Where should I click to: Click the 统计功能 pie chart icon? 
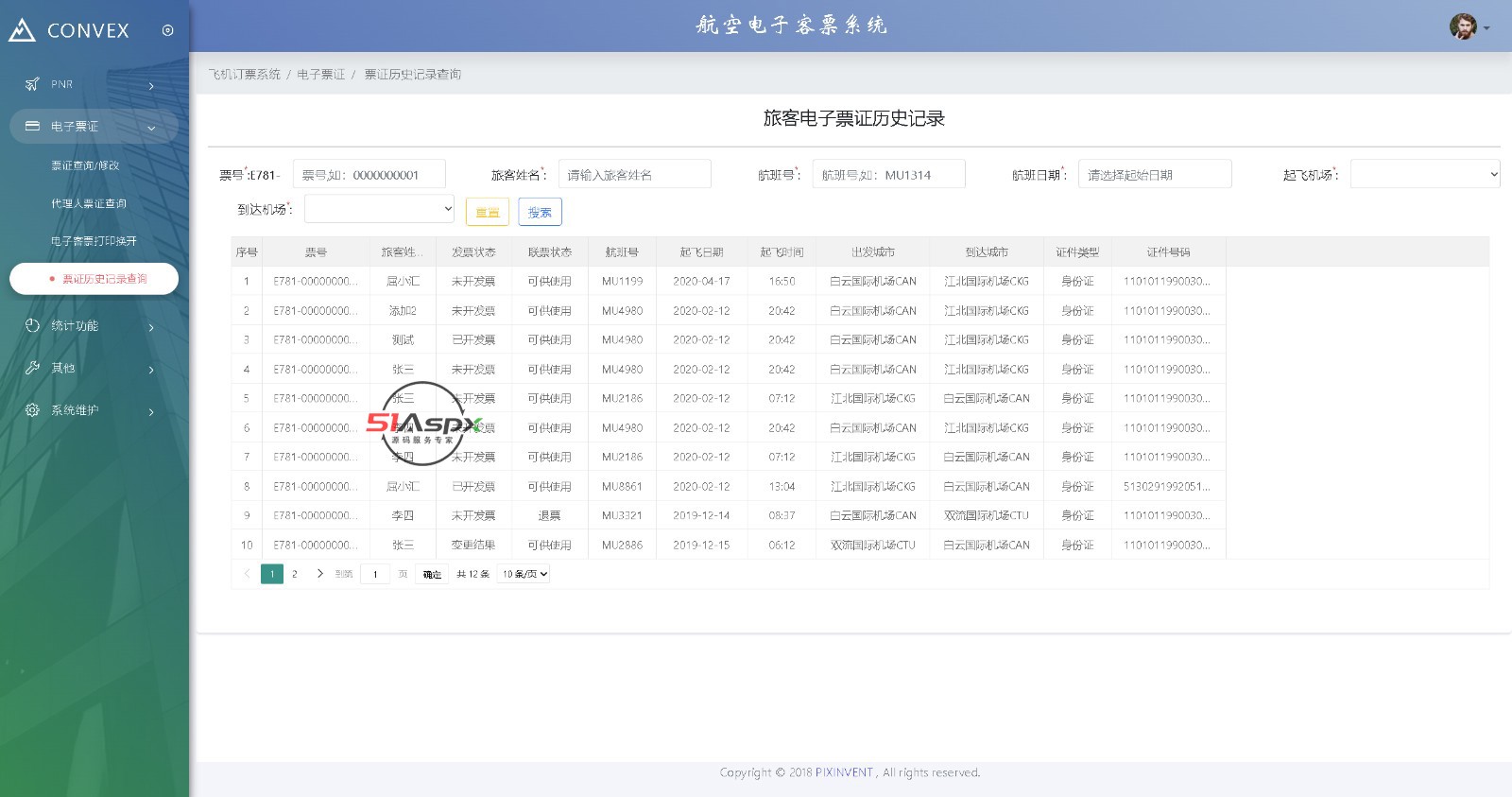coord(32,325)
